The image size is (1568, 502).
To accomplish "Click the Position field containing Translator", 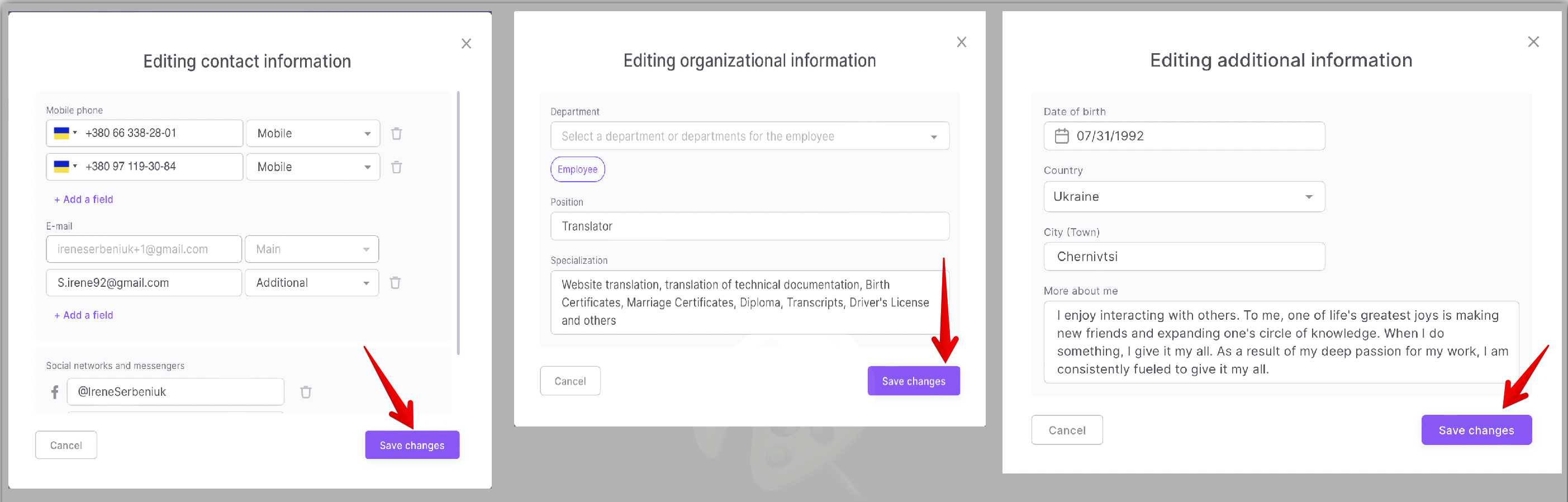I will click(x=749, y=226).
